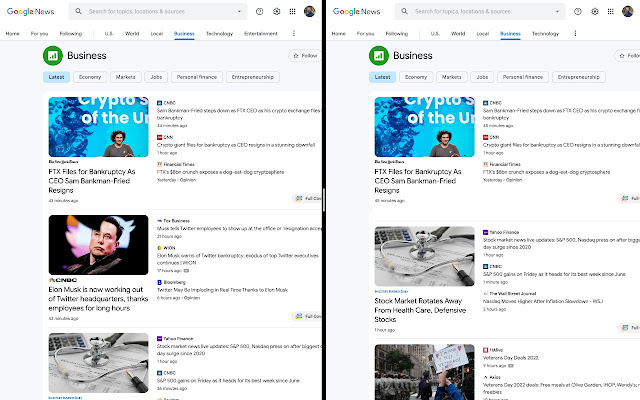Image resolution: width=640 pixels, height=400 pixels.
Task: Open Bloomberg Twitter imploding opinion article
Action: tap(222, 290)
